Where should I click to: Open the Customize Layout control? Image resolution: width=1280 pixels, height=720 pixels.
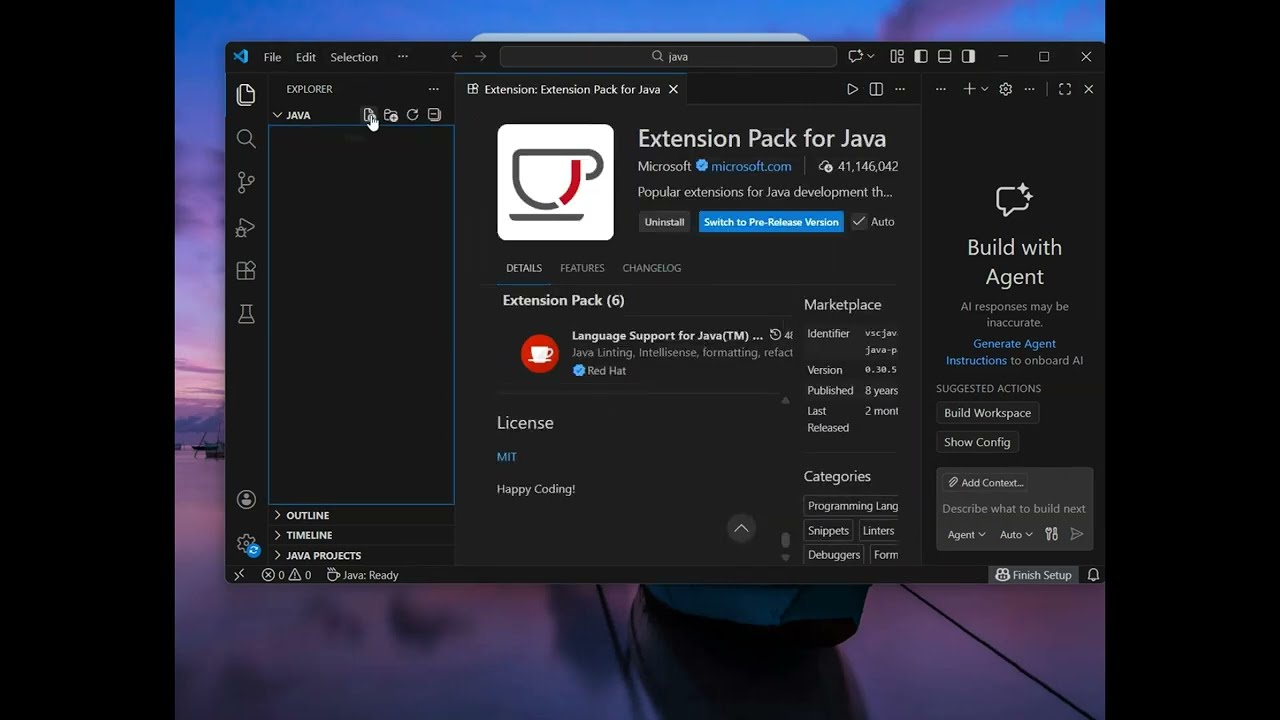pyautogui.click(x=897, y=57)
